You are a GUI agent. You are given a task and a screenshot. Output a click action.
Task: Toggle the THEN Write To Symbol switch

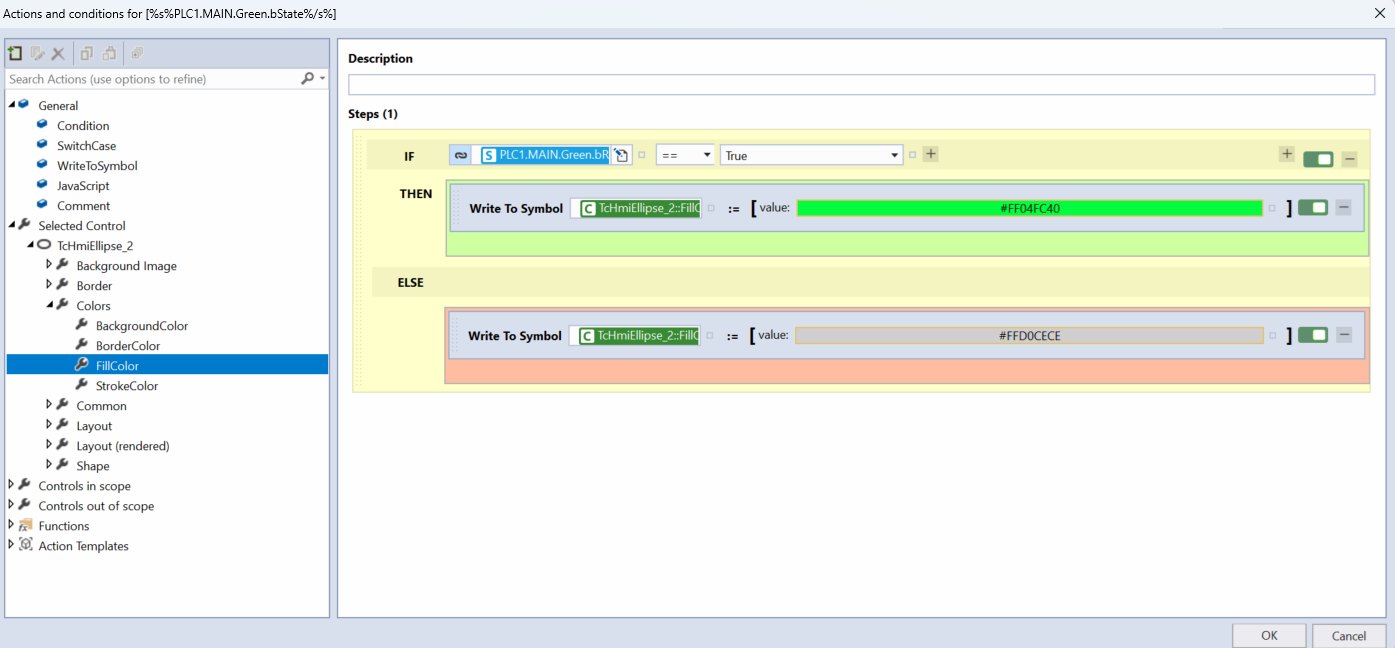point(1313,208)
